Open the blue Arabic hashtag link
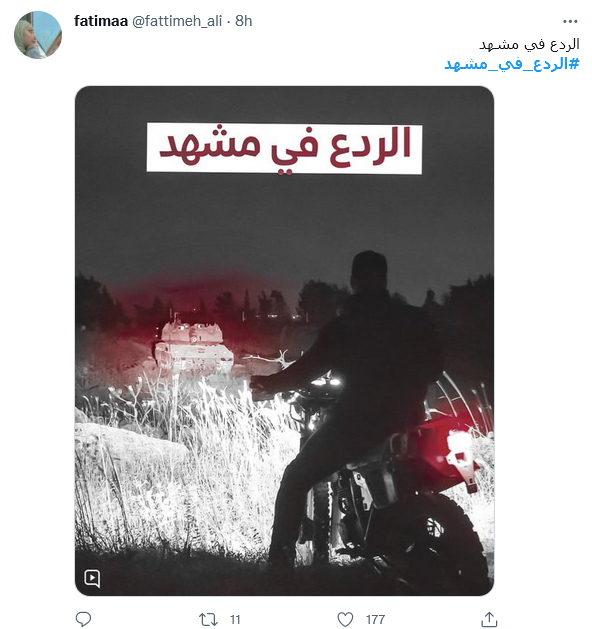The image size is (592, 629). pos(512,64)
